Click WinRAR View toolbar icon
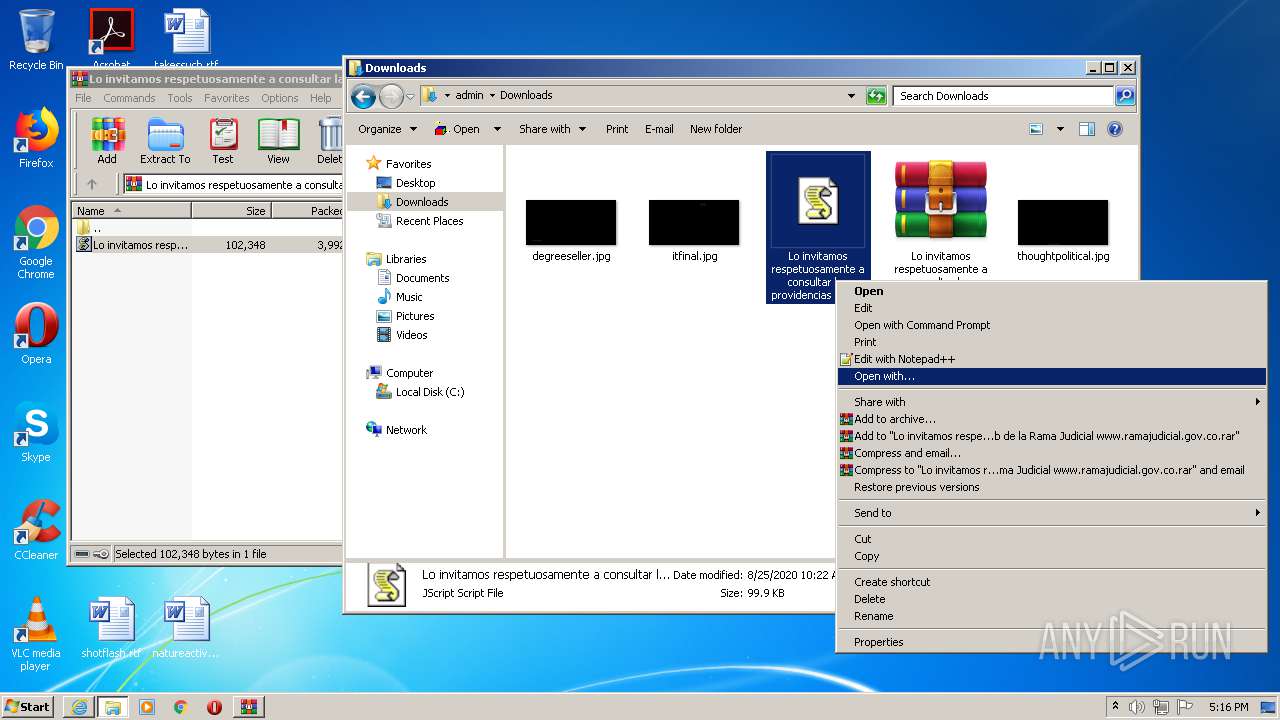The height and width of the screenshot is (720, 1280). pyautogui.click(x=278, y=141)
